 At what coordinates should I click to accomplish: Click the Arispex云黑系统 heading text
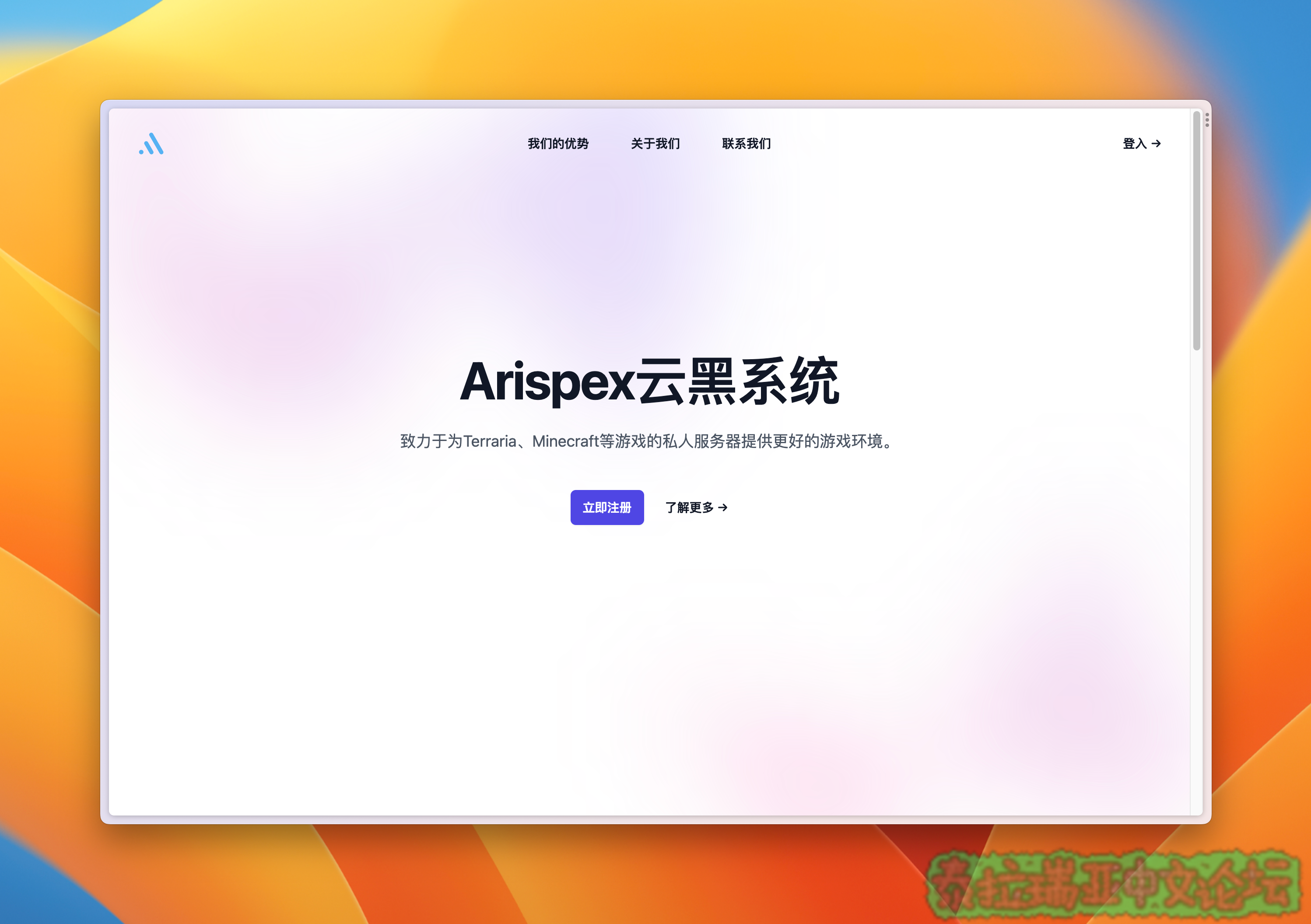pyautogui.click(x=650, y=381)
